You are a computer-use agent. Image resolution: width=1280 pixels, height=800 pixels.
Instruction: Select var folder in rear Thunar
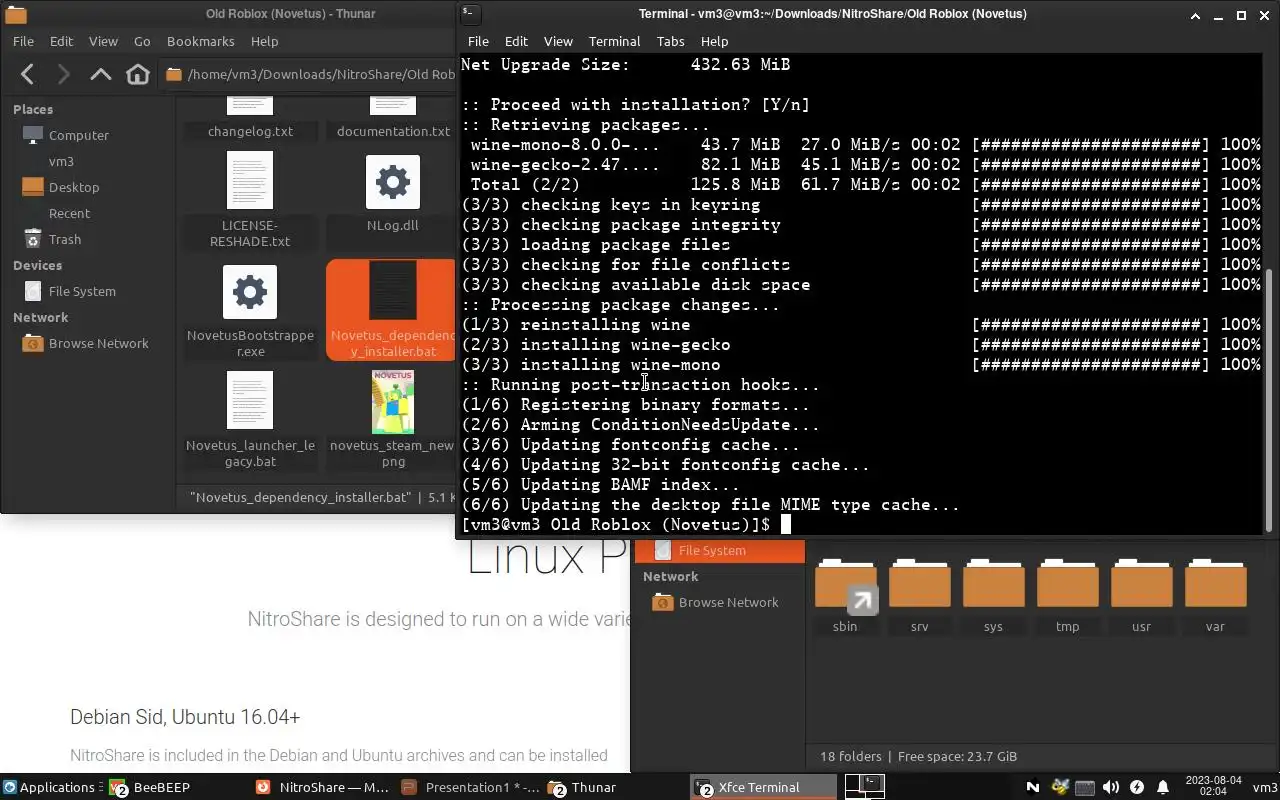[1215, 595]
